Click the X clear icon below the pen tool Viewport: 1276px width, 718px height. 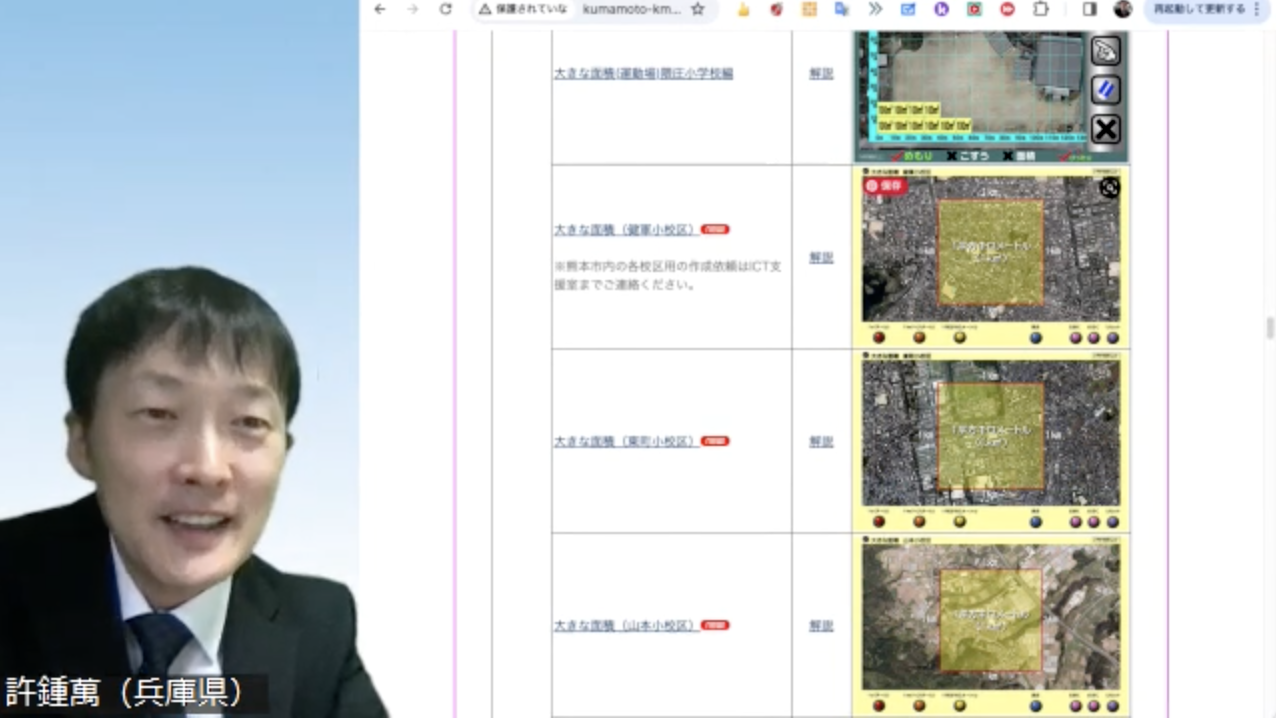pos(1105,128)
